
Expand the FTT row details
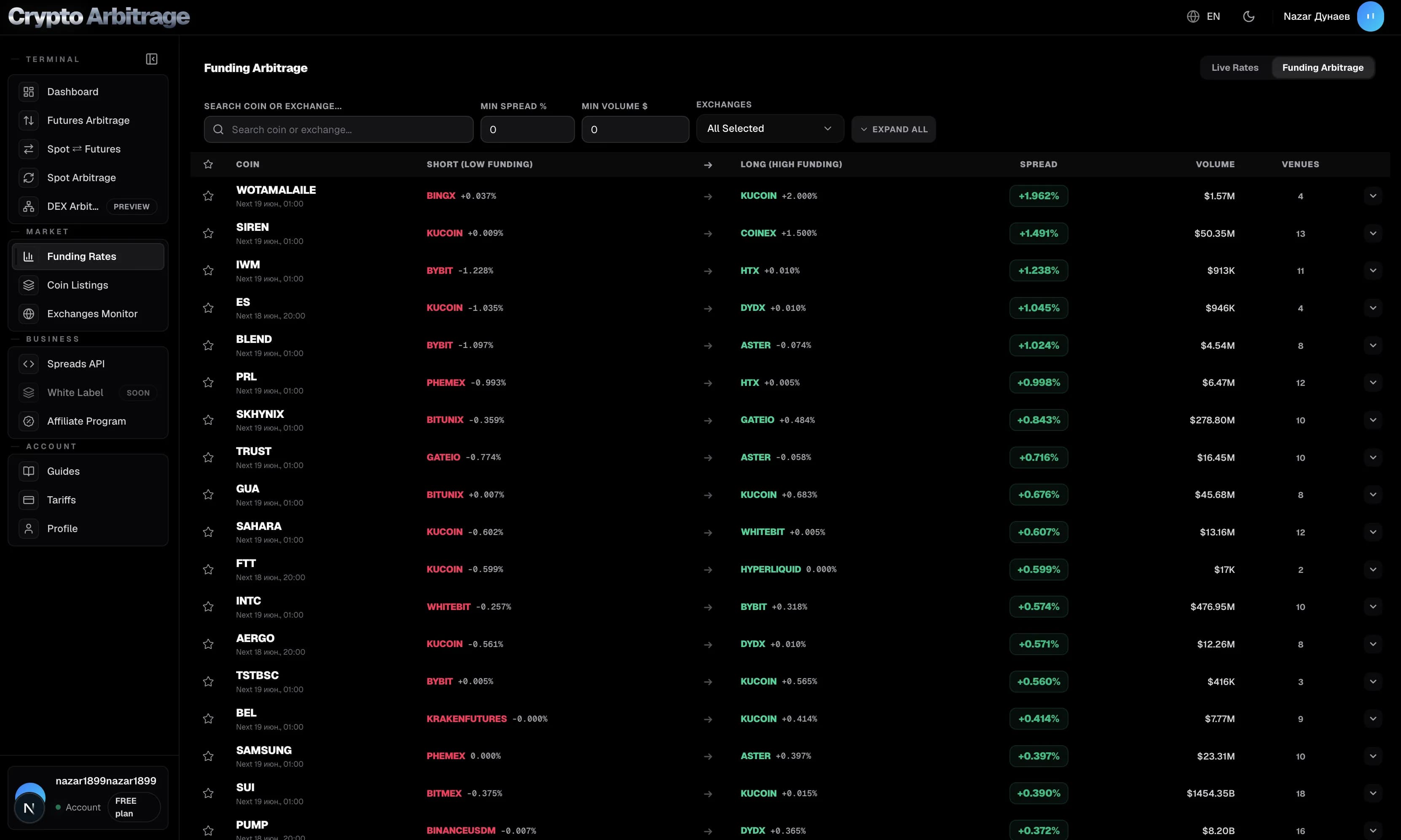pyautogui.click(x=1373, y=570)
